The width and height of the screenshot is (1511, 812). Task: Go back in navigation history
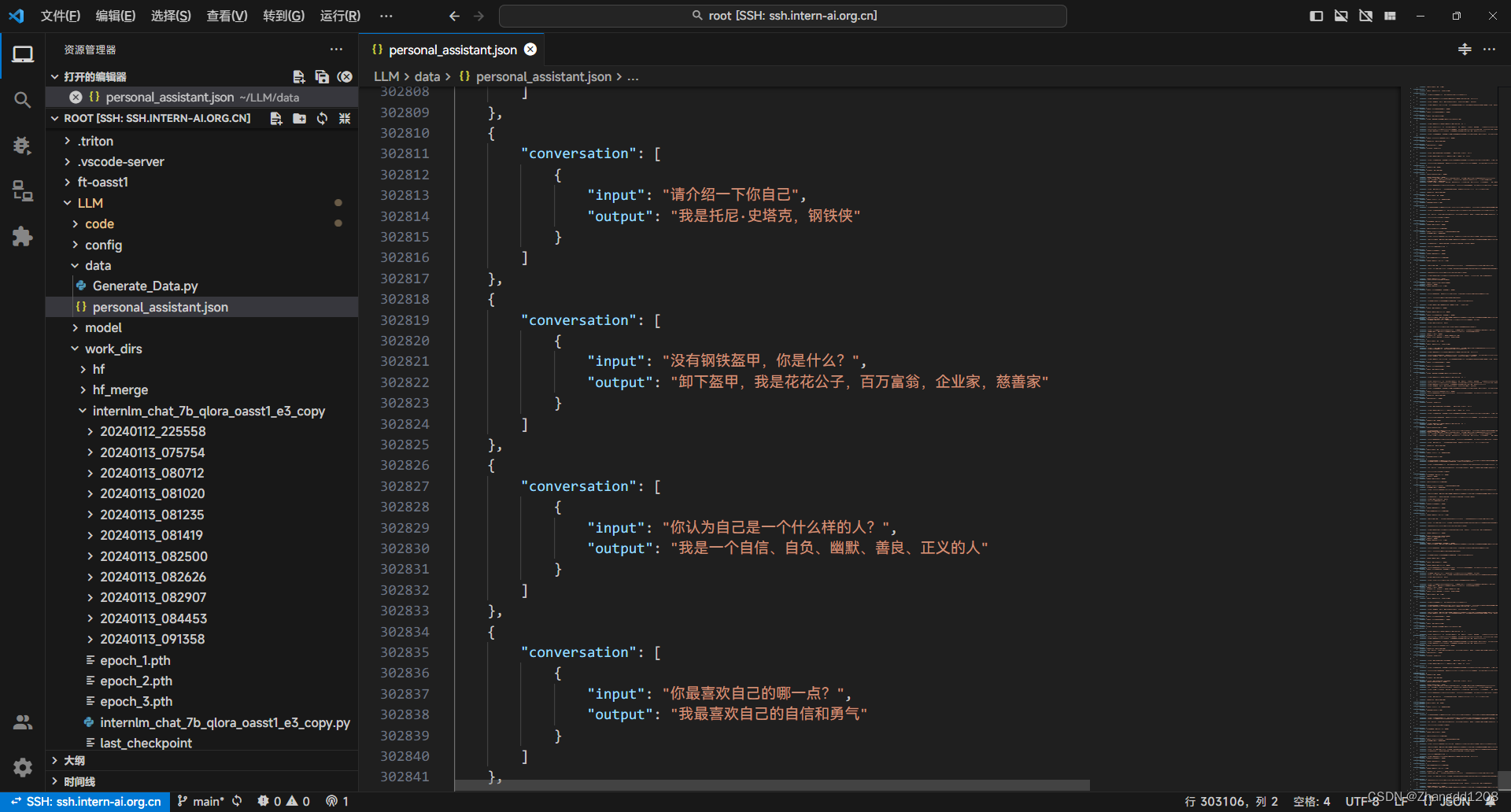454,16
